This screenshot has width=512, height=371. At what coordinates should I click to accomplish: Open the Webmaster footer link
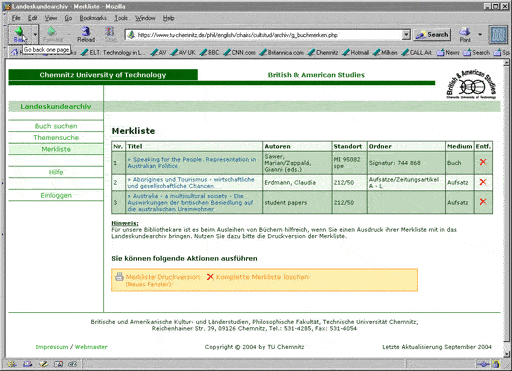(x=91, y=347)
